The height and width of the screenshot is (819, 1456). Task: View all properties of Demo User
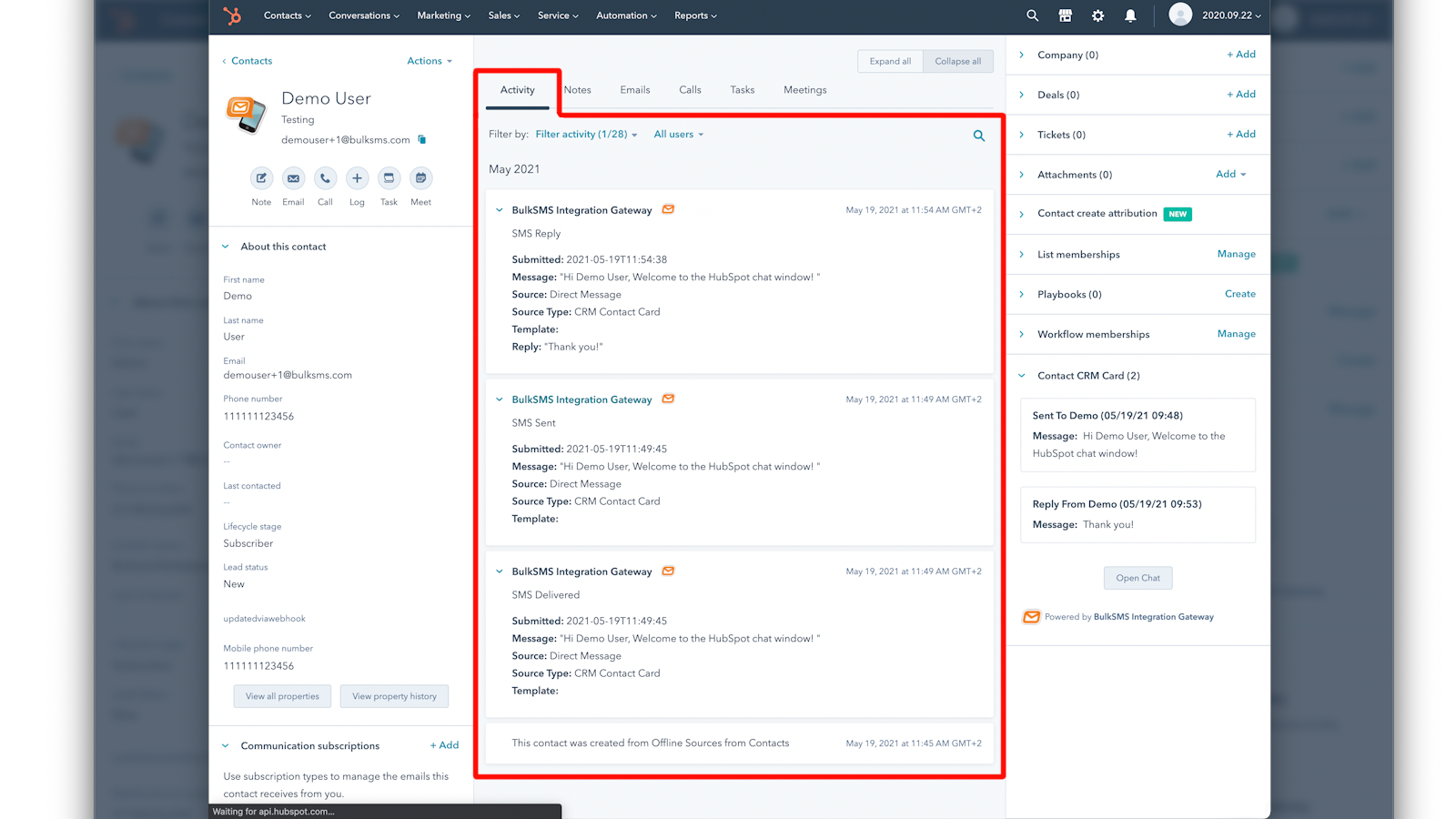(282, 695)
